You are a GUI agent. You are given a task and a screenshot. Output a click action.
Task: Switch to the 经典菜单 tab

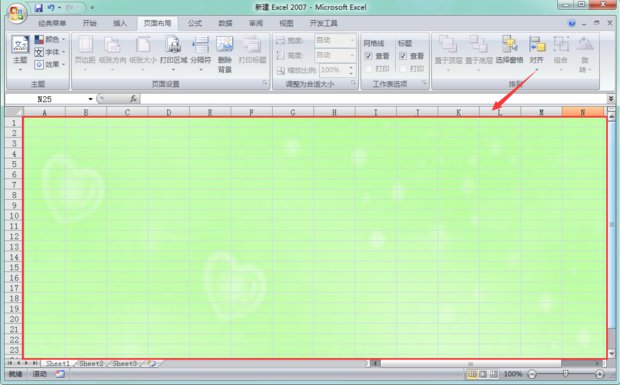(52, 23)
